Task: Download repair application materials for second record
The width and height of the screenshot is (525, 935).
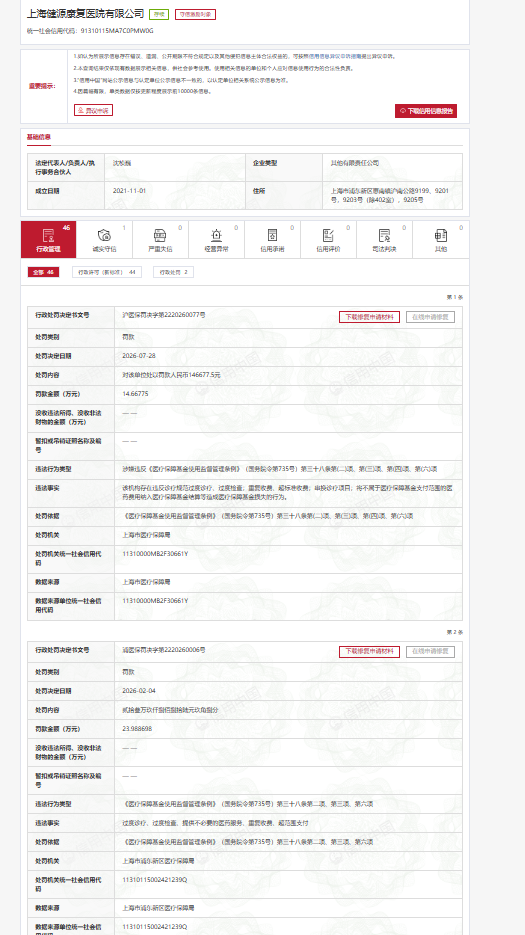Action: click(369, 652)
